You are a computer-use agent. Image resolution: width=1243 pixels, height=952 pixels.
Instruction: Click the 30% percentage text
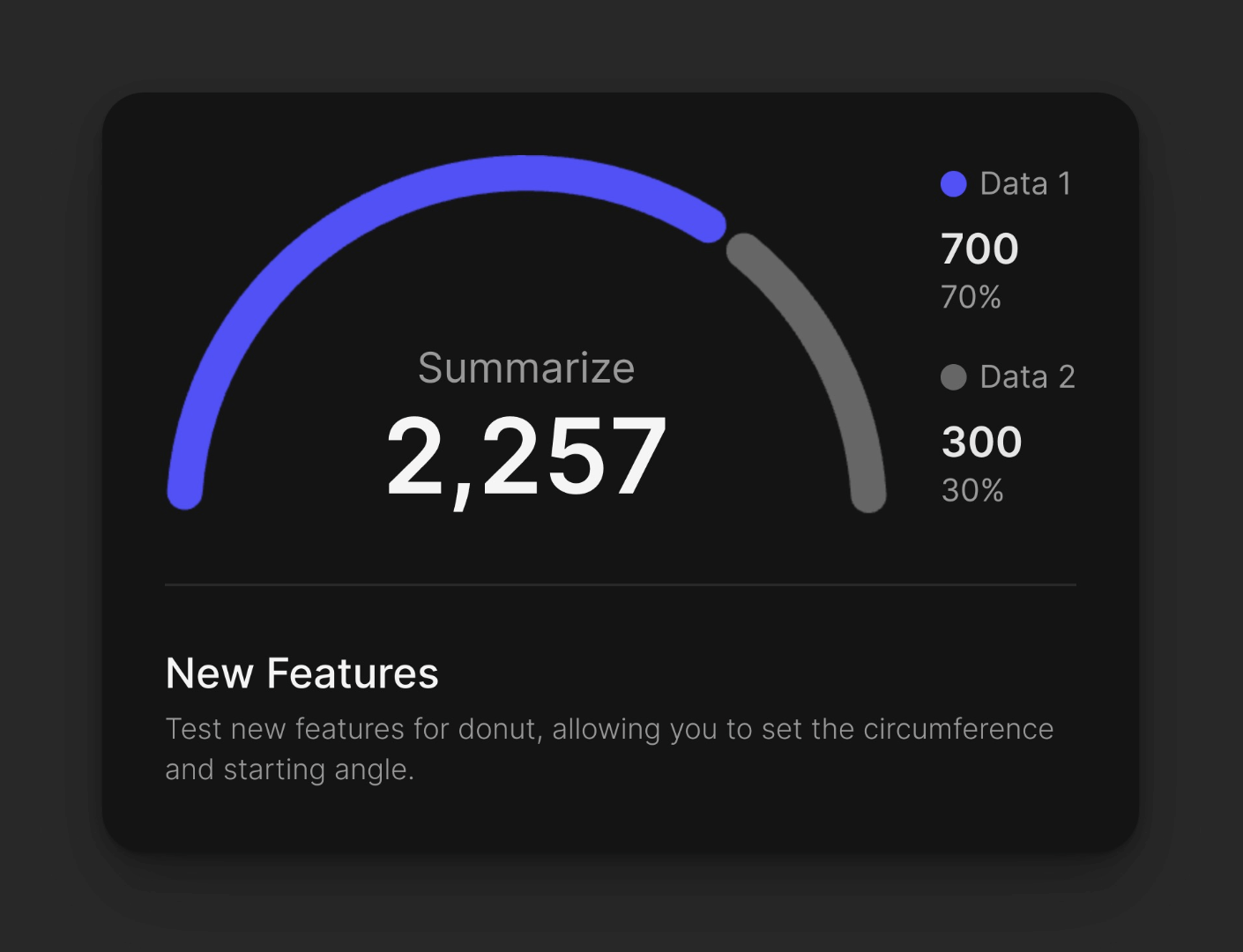coord(972,491)
